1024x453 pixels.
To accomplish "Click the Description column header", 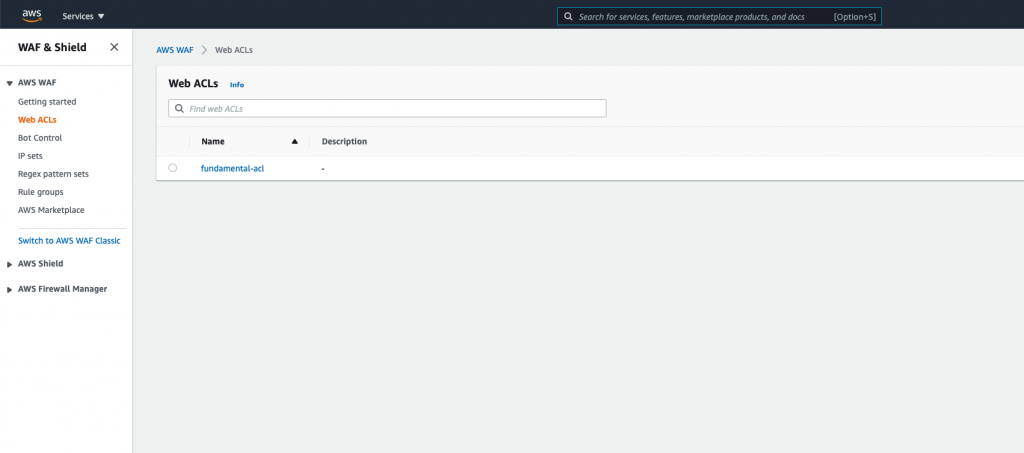I will 344,142.
